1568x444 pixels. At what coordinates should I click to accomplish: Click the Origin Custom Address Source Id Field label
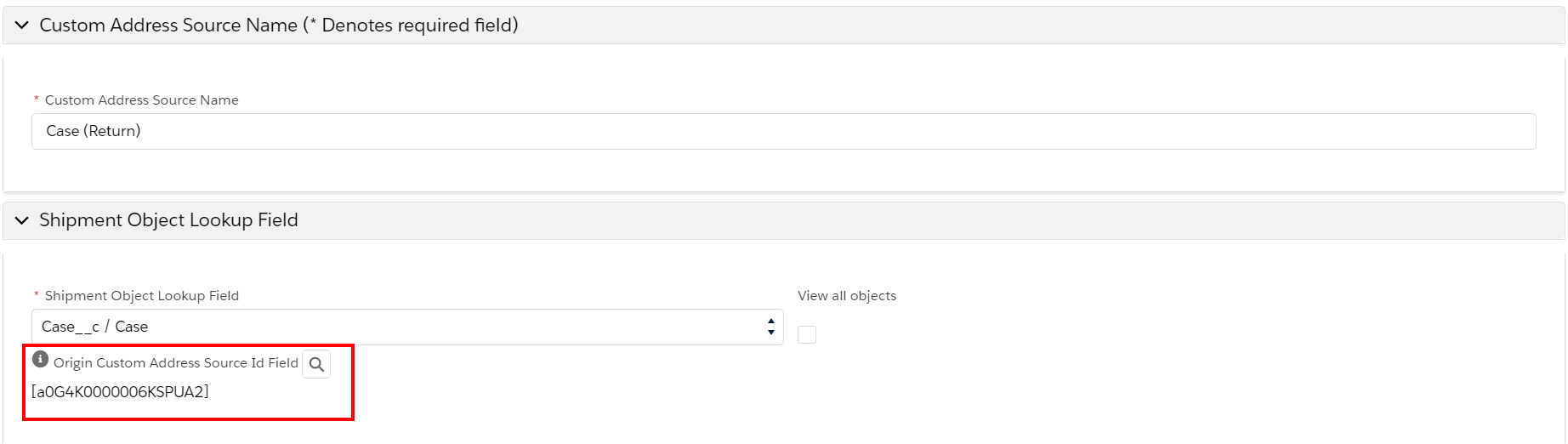[x=176, y=363]
